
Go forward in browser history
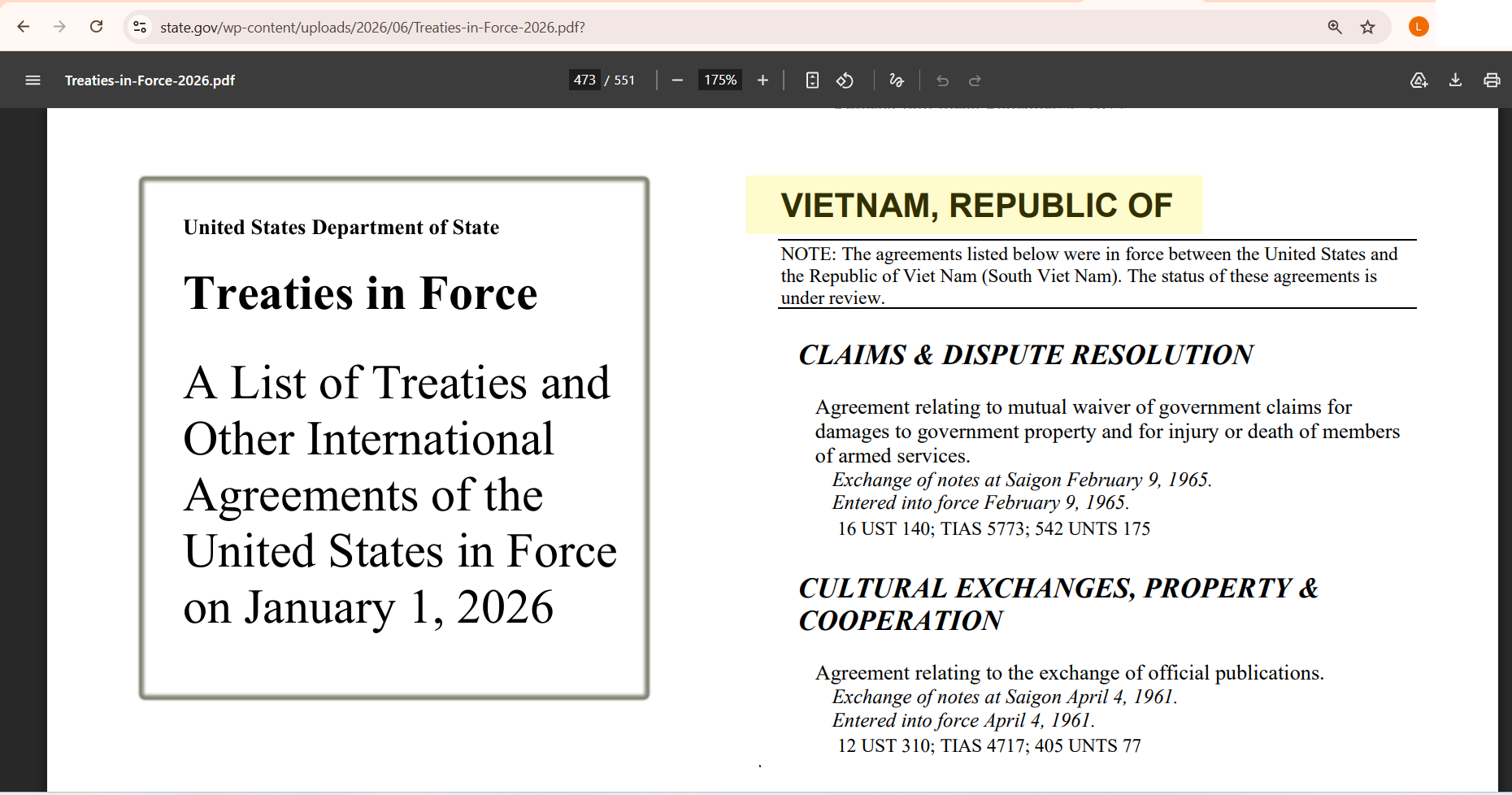[x=59, y=27]
